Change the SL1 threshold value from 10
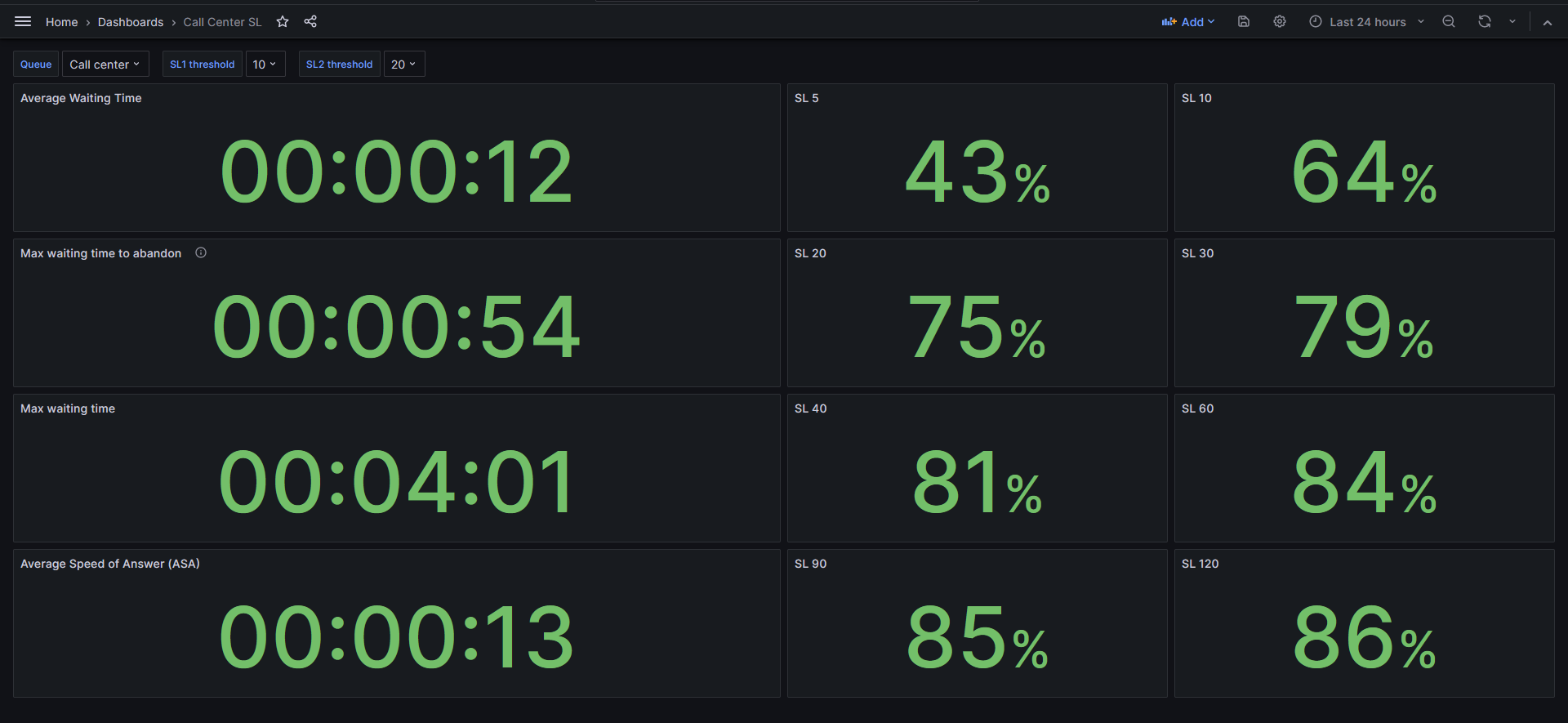Image resolution: width=1568 pixels, height=723 pixels. 265,64
